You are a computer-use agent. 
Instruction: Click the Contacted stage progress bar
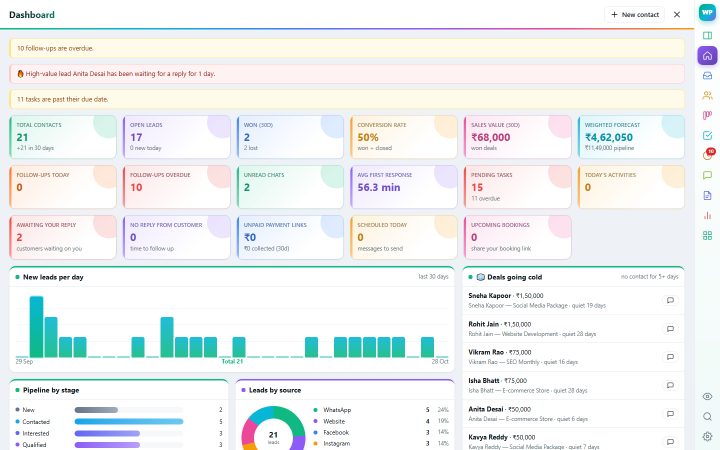coord(129,422)
